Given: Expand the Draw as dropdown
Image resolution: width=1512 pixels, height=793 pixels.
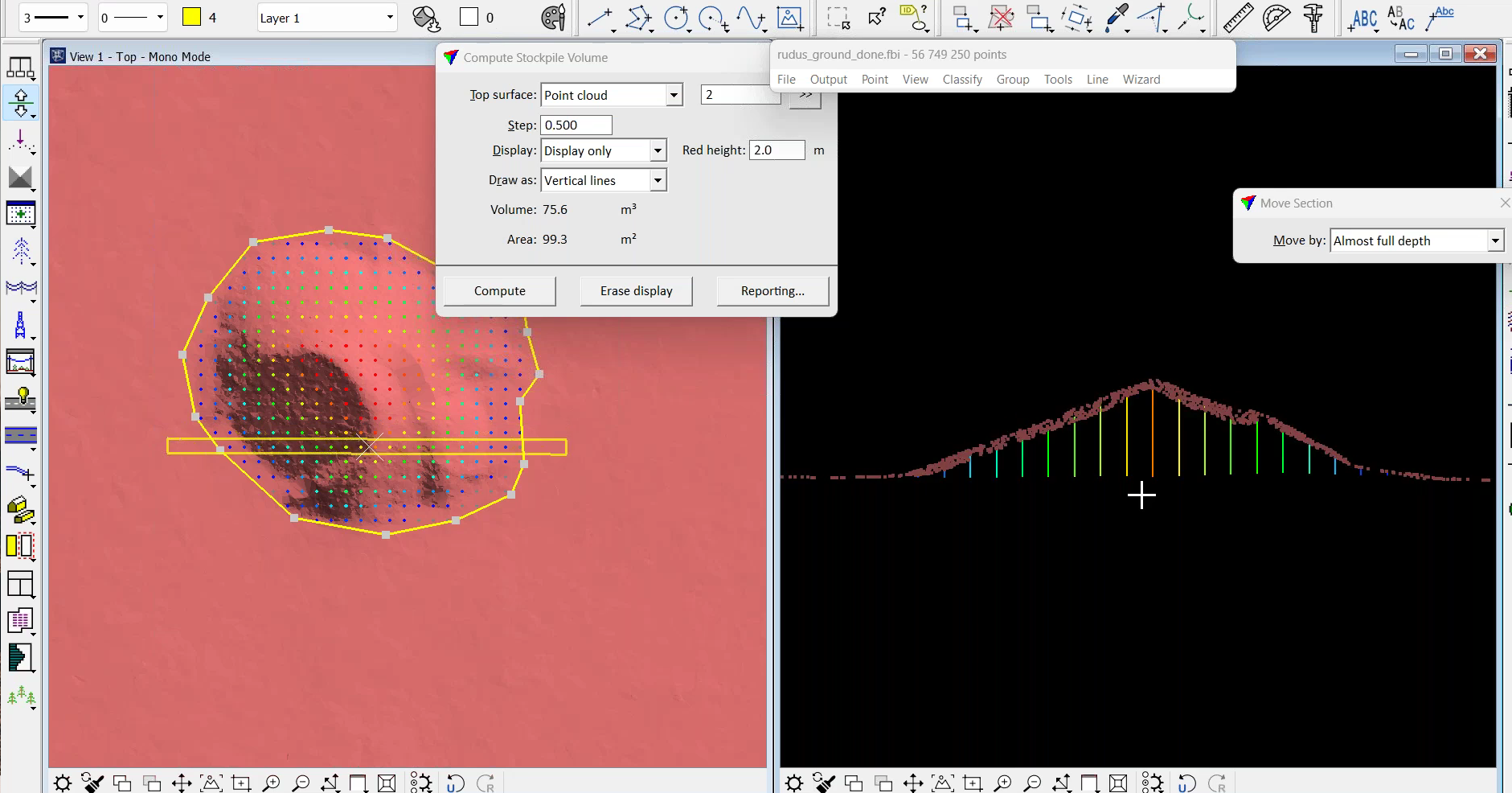Looking at the screenshot, I should tap(658, 181).
